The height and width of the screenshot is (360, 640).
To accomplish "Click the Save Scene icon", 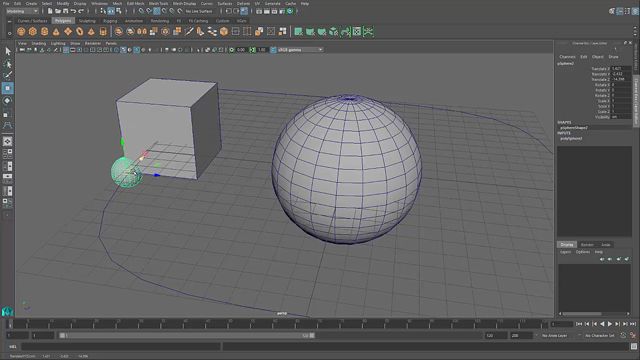I will [x=65, y=11].
